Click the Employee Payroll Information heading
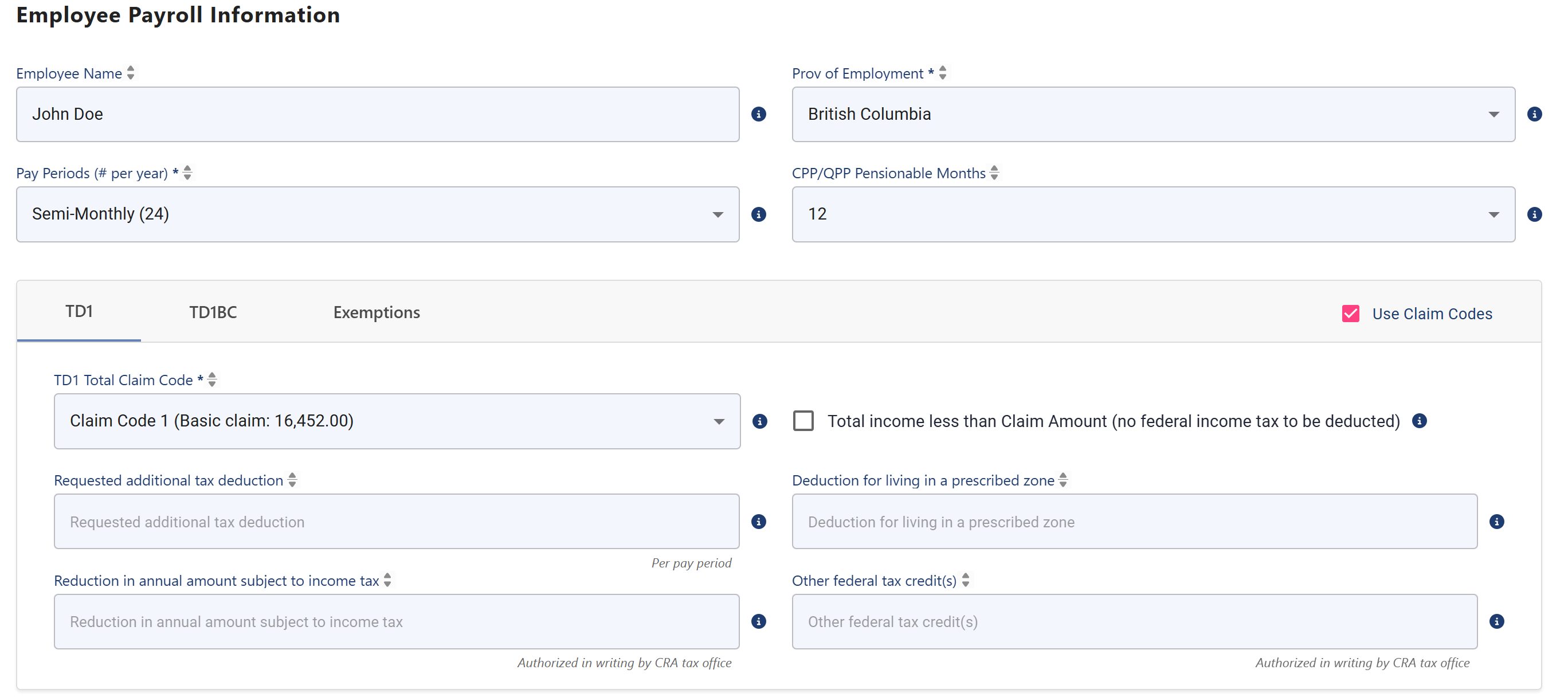 coord(178,15)
